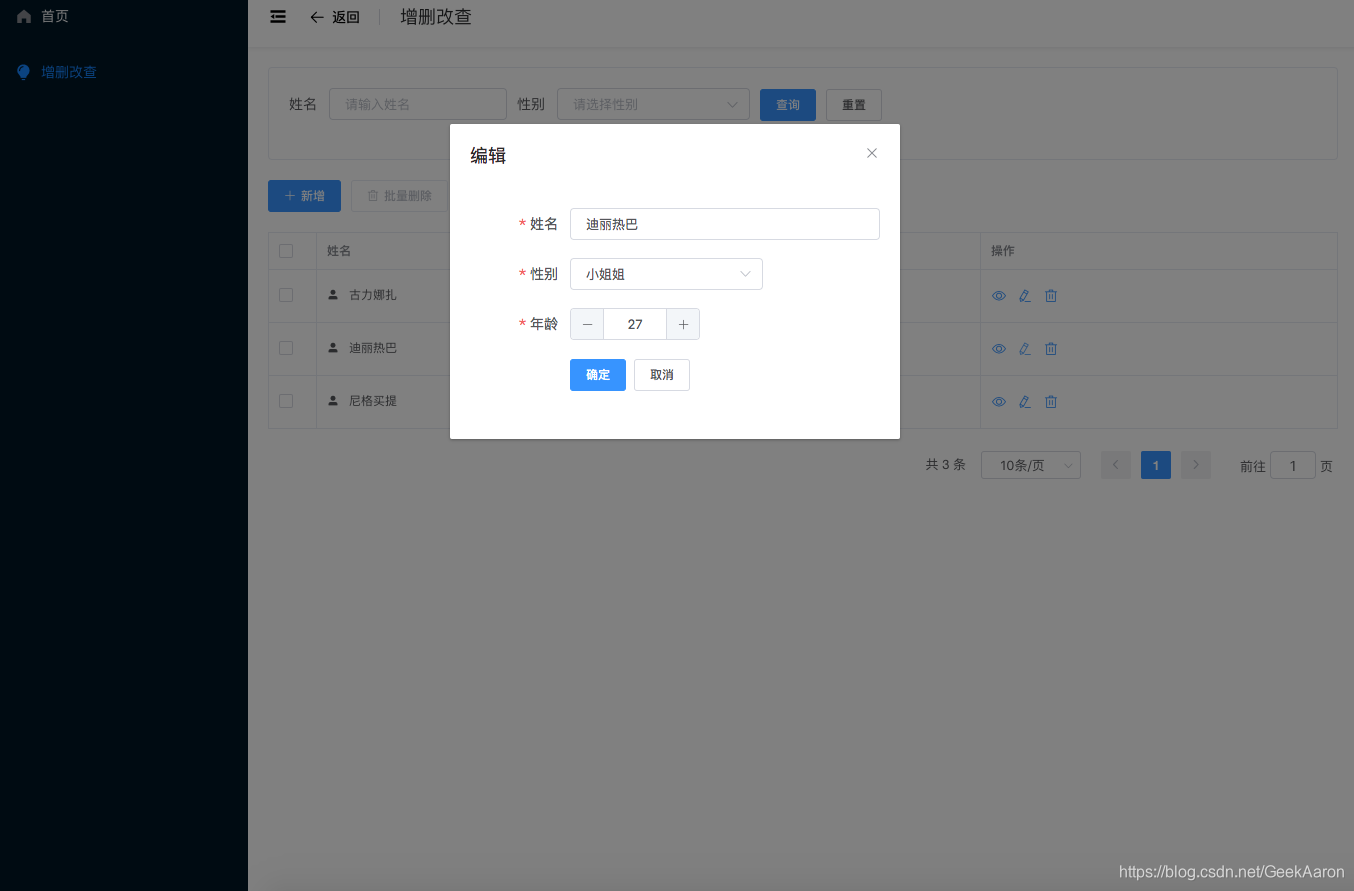Click the next page arrow
This screenshot has height=891, width=1354.
pos(1196,465)
